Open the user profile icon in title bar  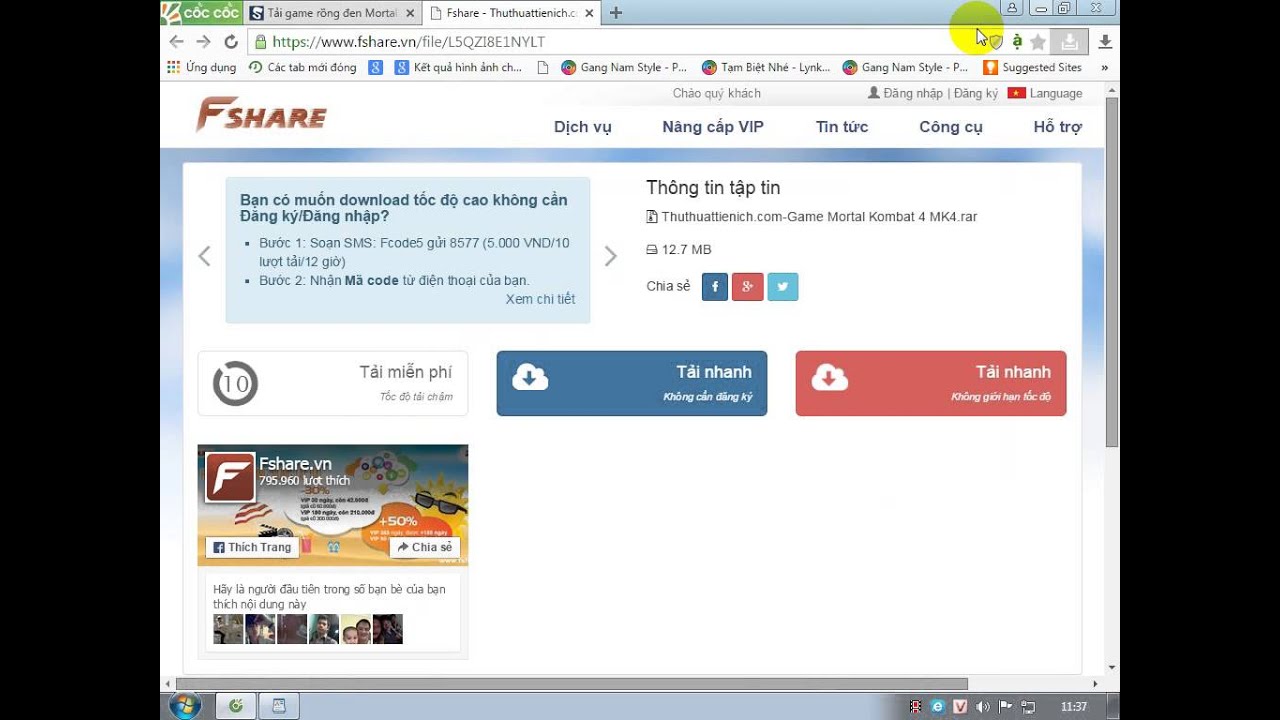[1012, 8]
